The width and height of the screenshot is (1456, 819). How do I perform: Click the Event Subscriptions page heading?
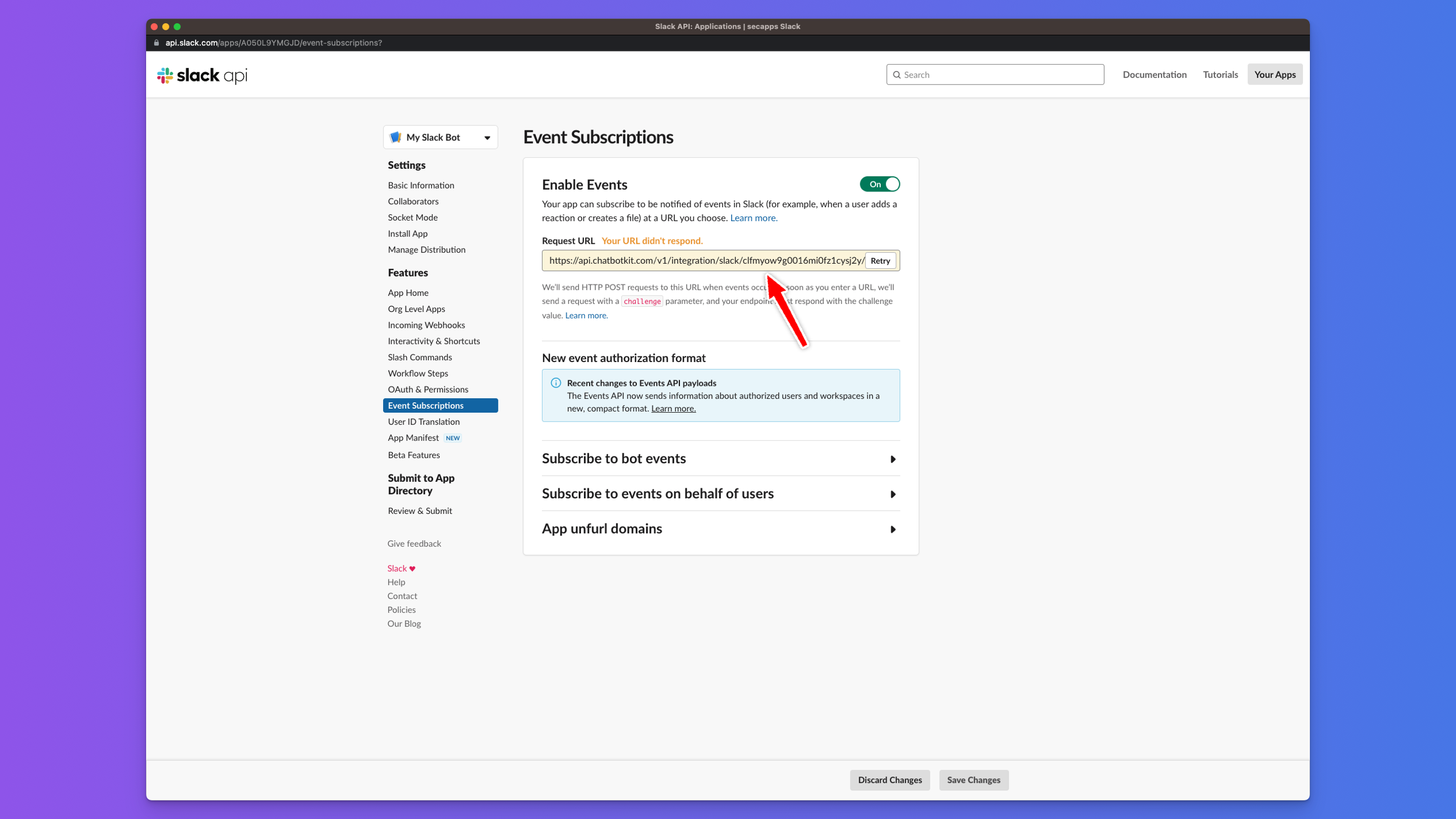pos(598,137)
